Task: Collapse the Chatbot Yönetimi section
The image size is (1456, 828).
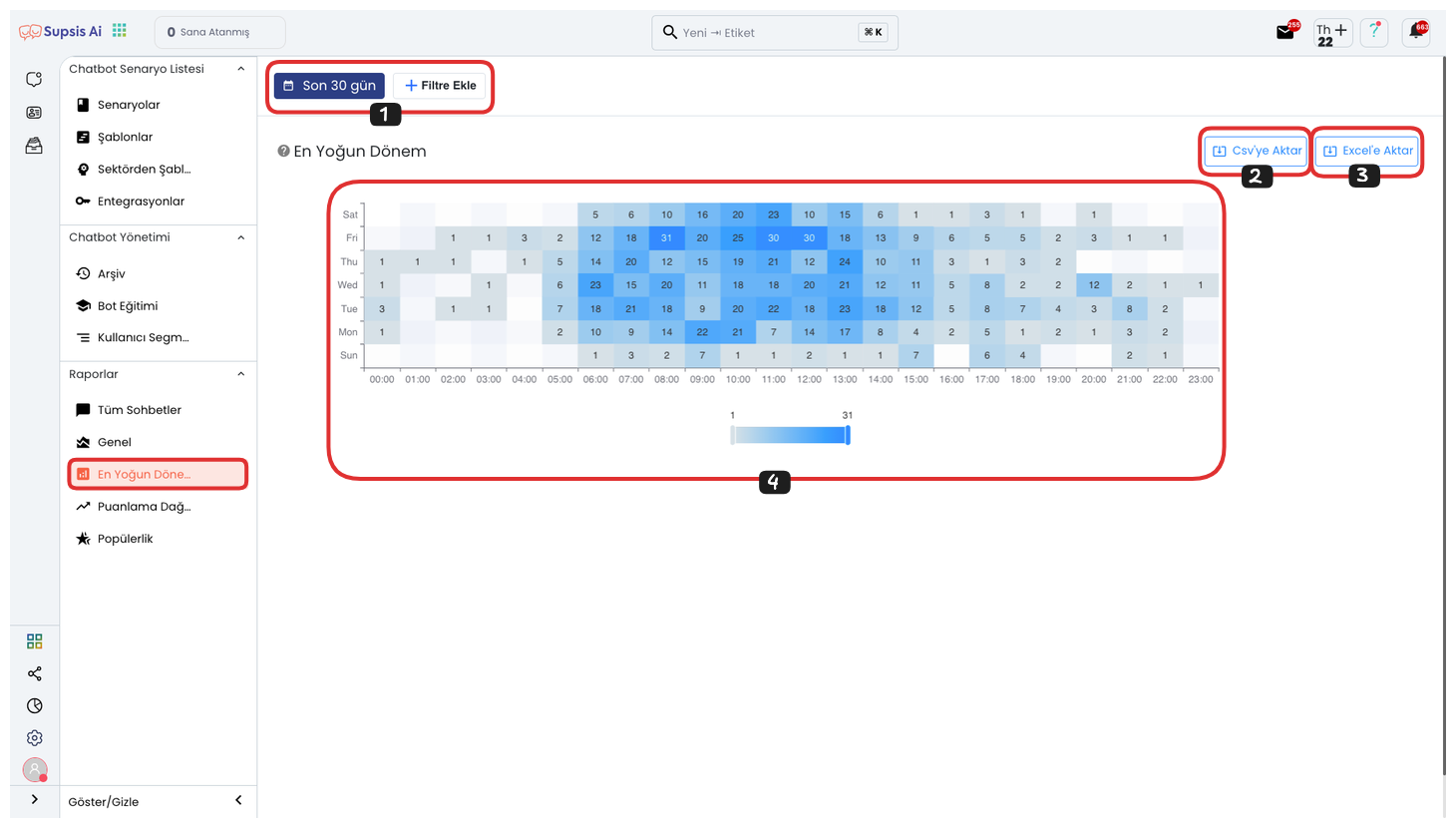Action: pos(240,237)
